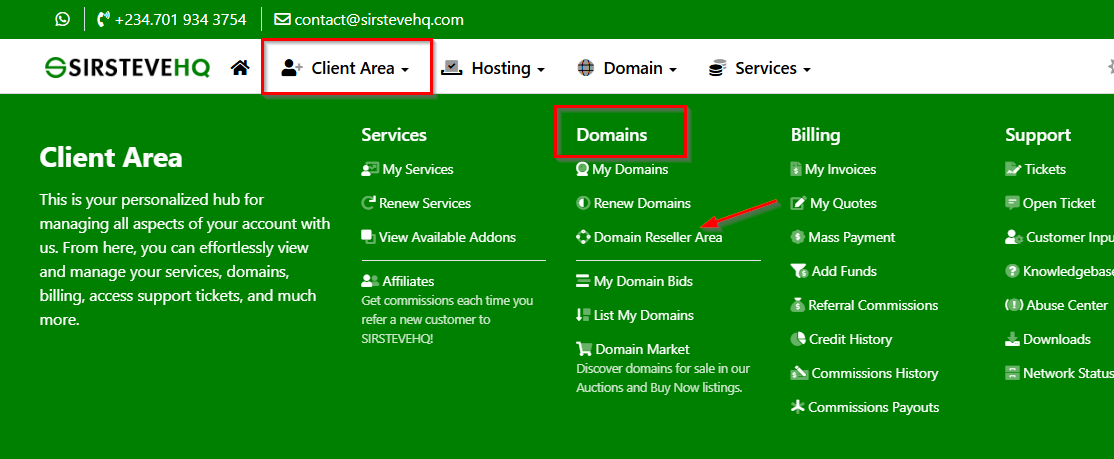Click the Commissions Payouts asterisk icon

pyautogui.click(x=798, y=407)
